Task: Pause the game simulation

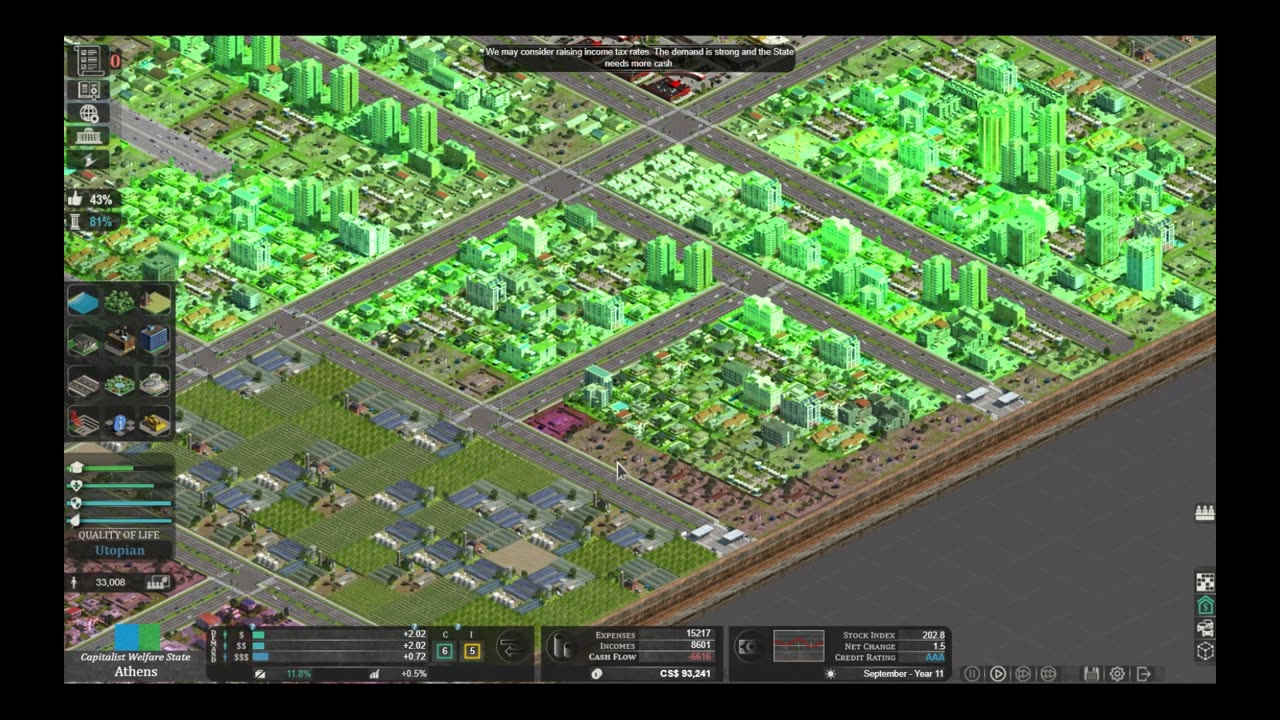Action: tap(972, 674)
